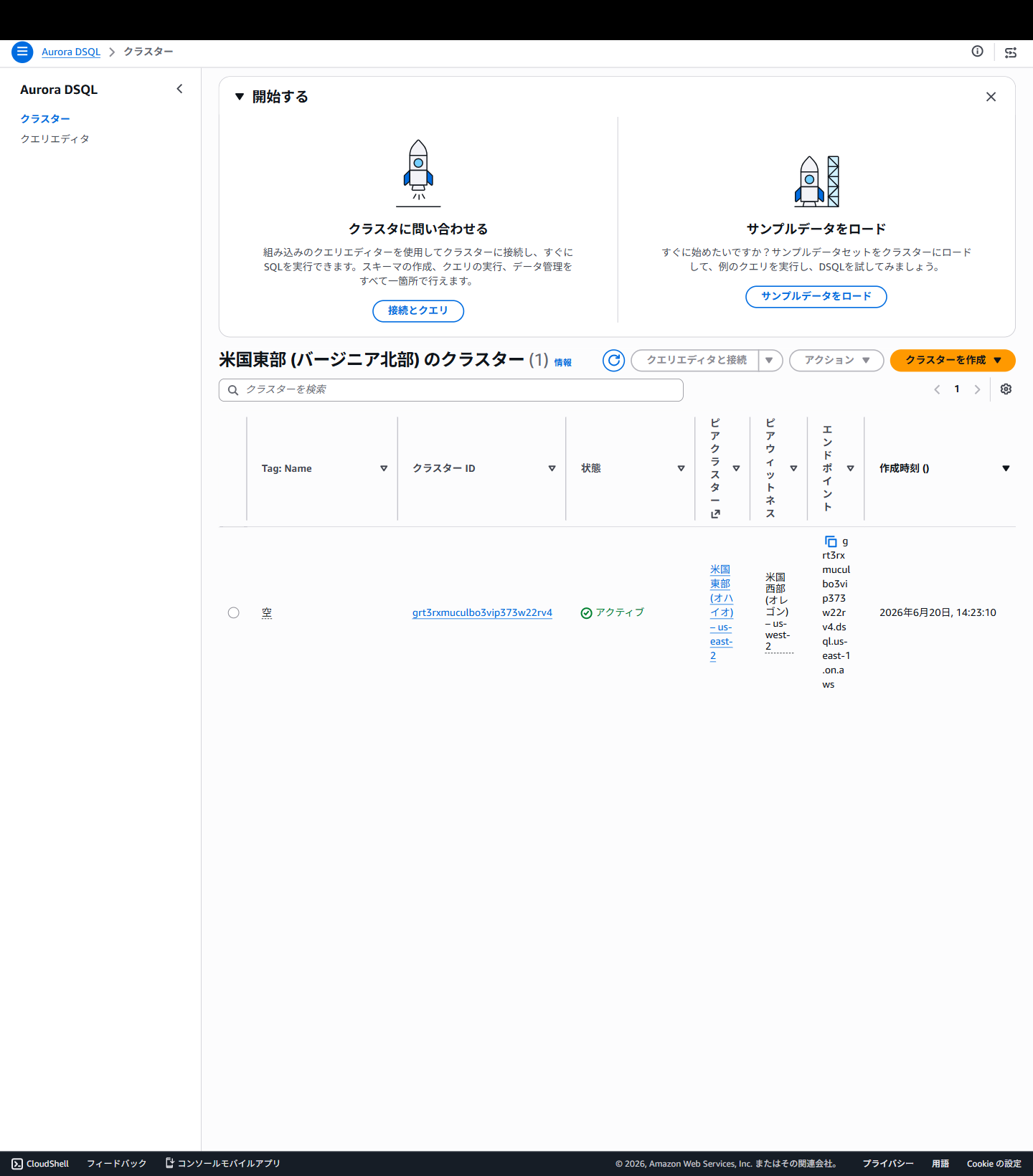Click the CloudShell icon in footer
This screenshot has width=1033, height=1176.
point(17,1164)
